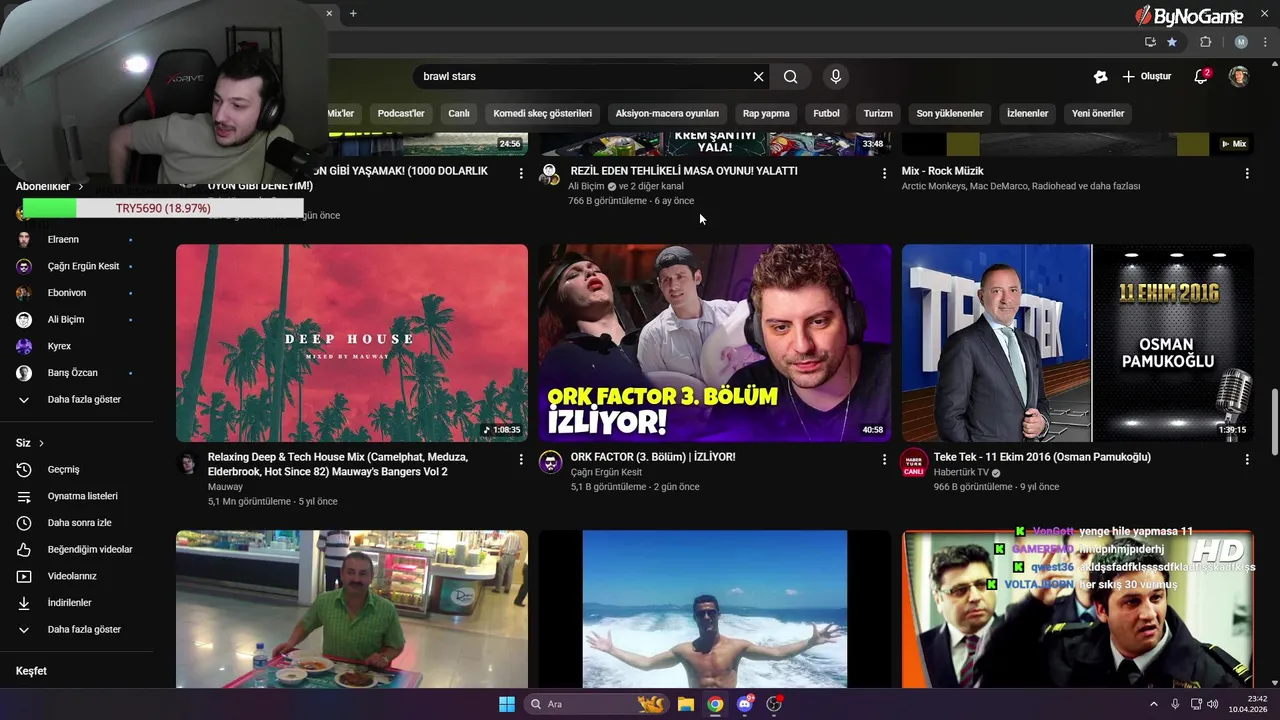The width and height of the screenshot is (1280, 720).
Task: Start voice search with the microphone
Action: [835, 77]
